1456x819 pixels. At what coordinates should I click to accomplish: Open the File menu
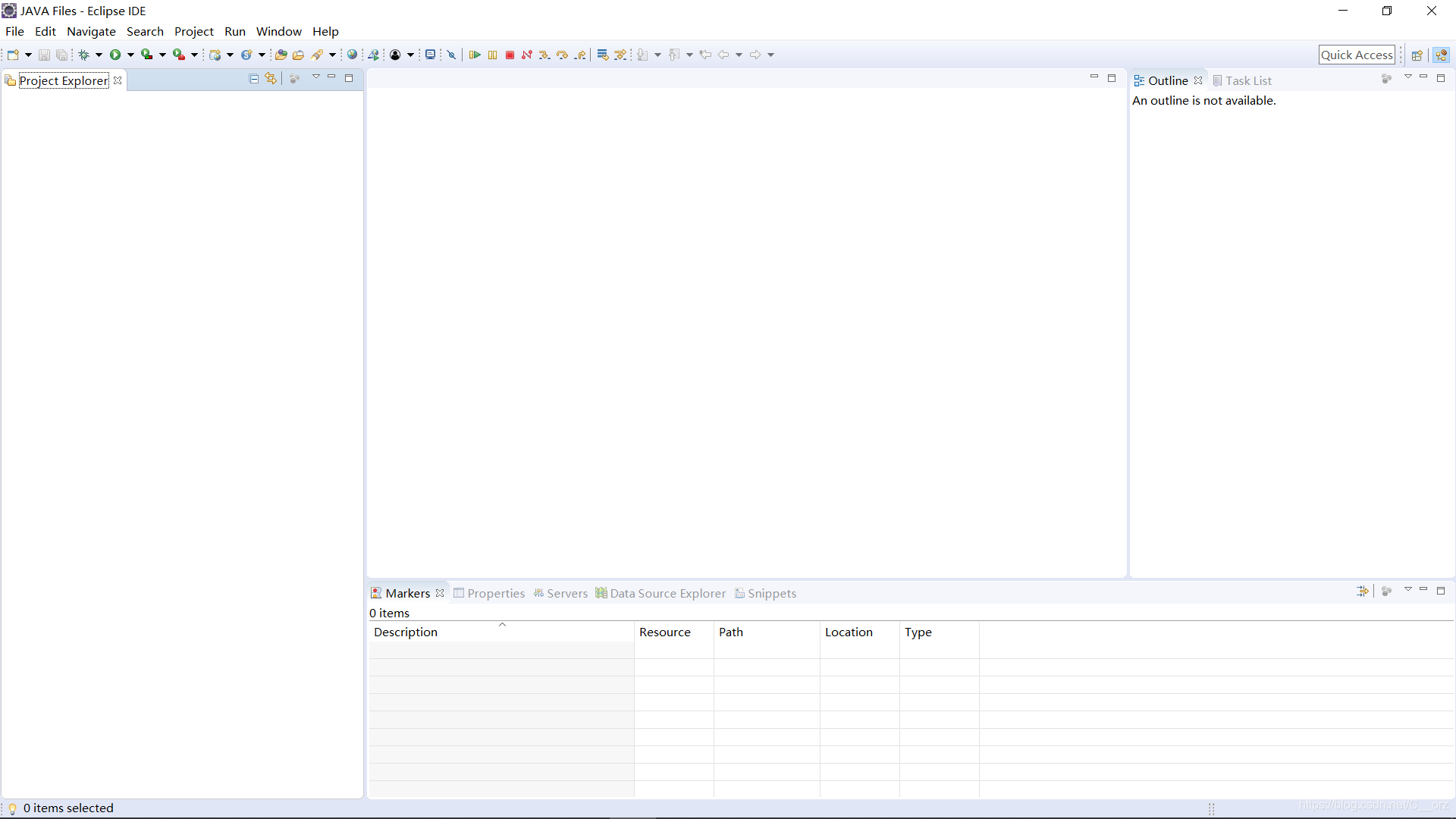[x=14, y=31]
